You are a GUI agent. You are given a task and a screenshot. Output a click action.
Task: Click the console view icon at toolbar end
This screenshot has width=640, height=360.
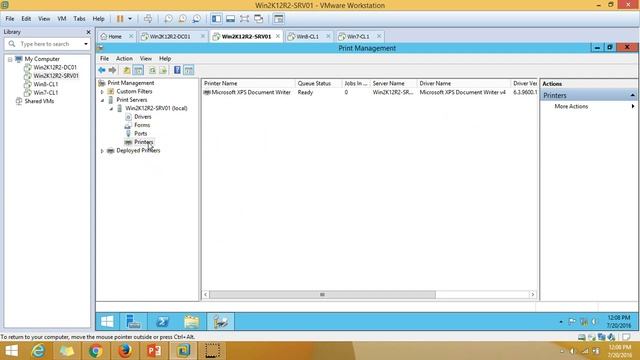(x=278, y=19)
